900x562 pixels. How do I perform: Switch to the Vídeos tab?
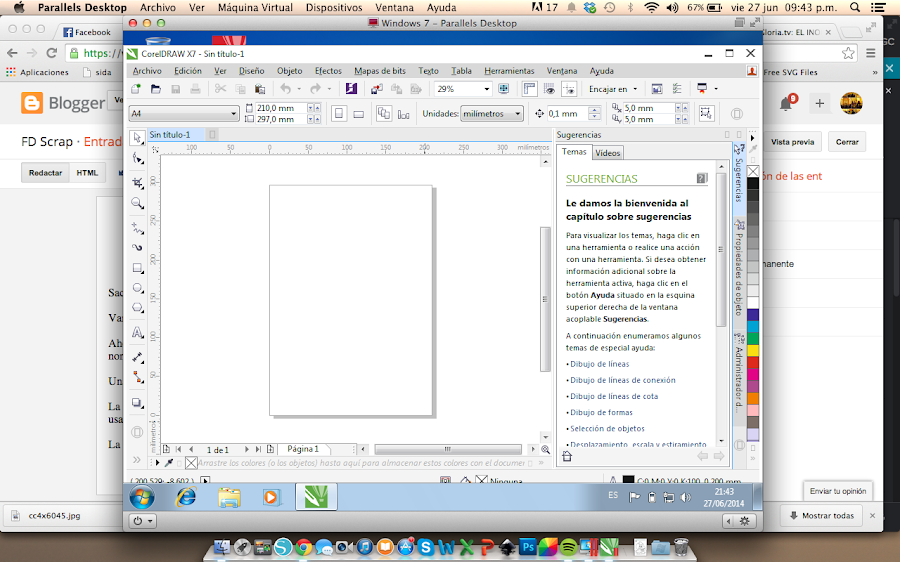(607, 153)
